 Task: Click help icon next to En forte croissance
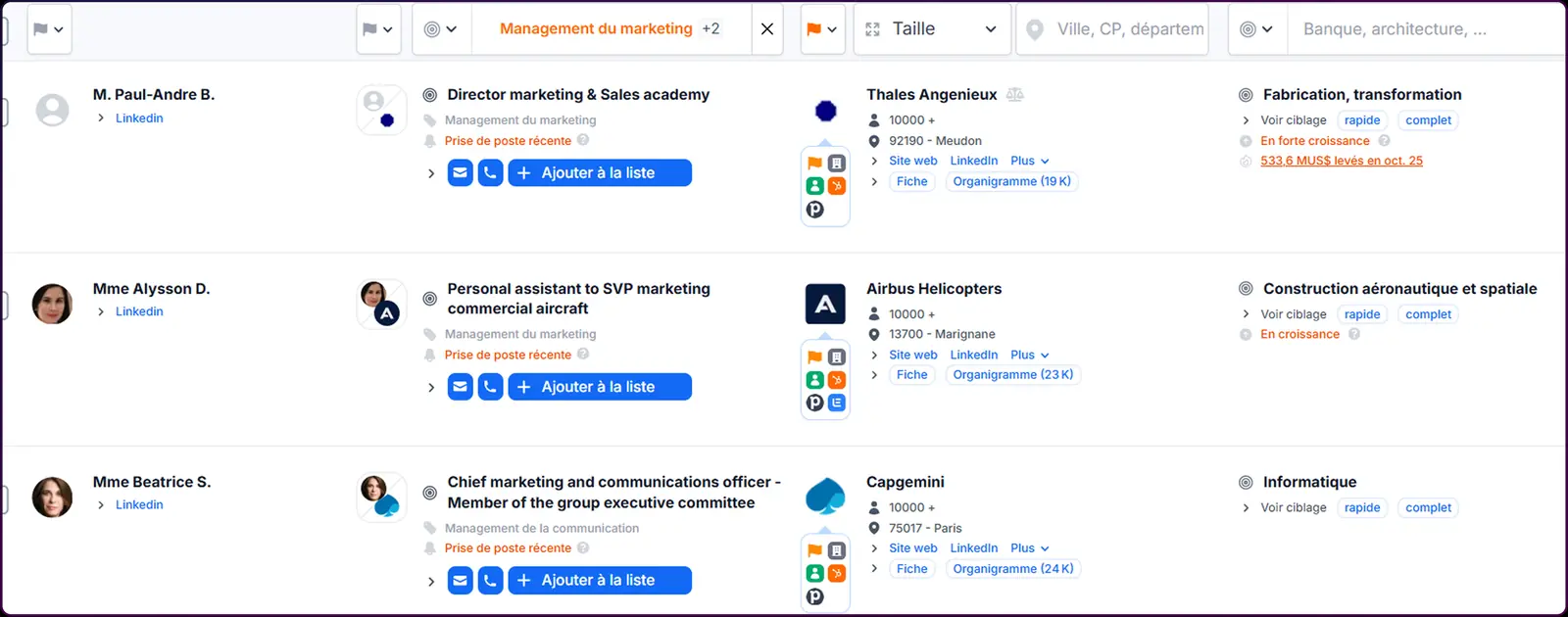click(1384, 140)
